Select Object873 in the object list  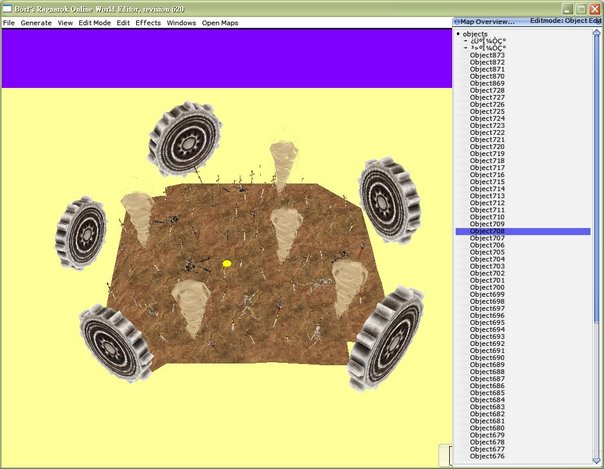(487, 55)
